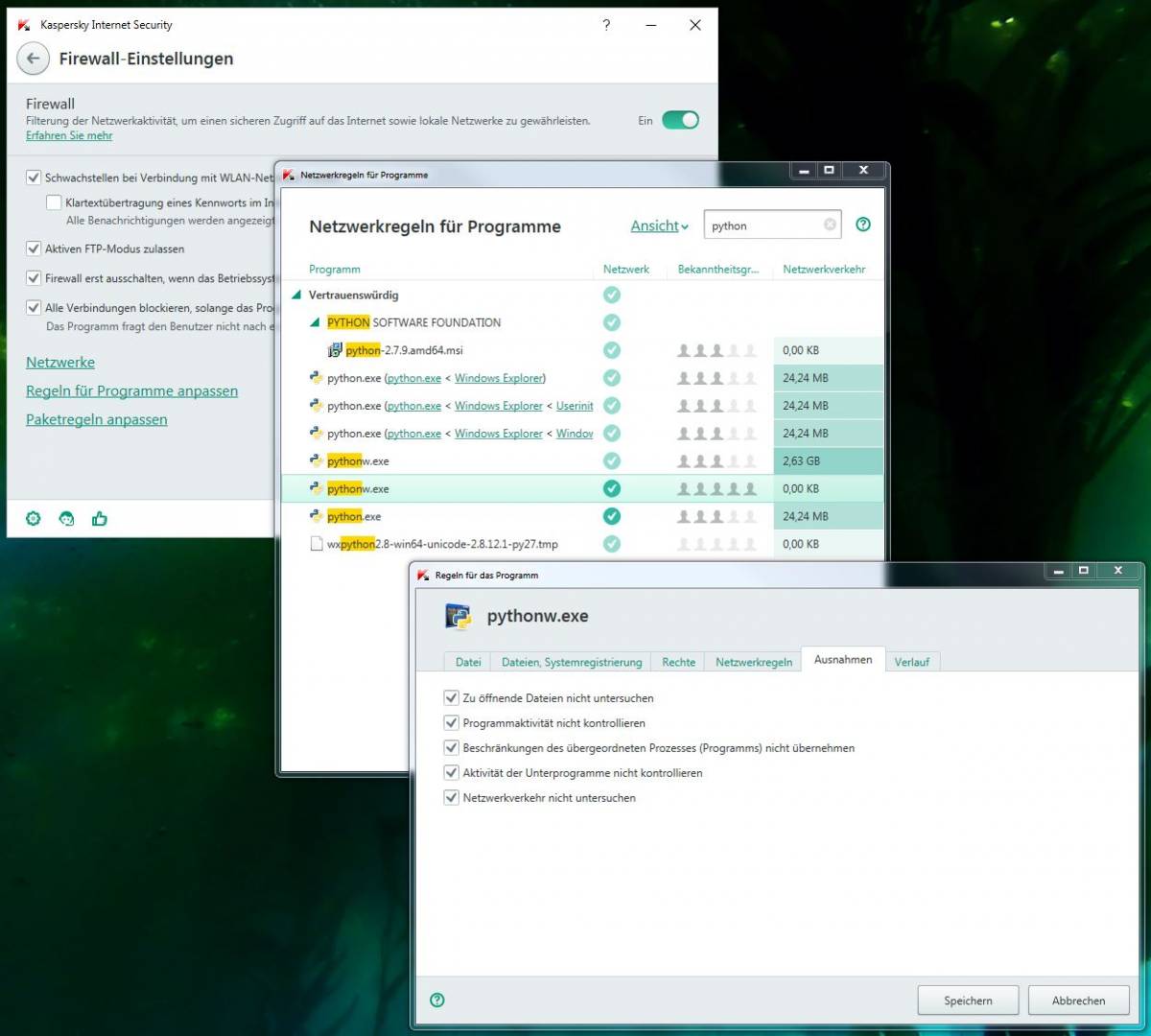Switch to the Netzwerkregeln tab
Image resolution: width=1151 pixels, height=1036 pixels.
pos(754,662)
